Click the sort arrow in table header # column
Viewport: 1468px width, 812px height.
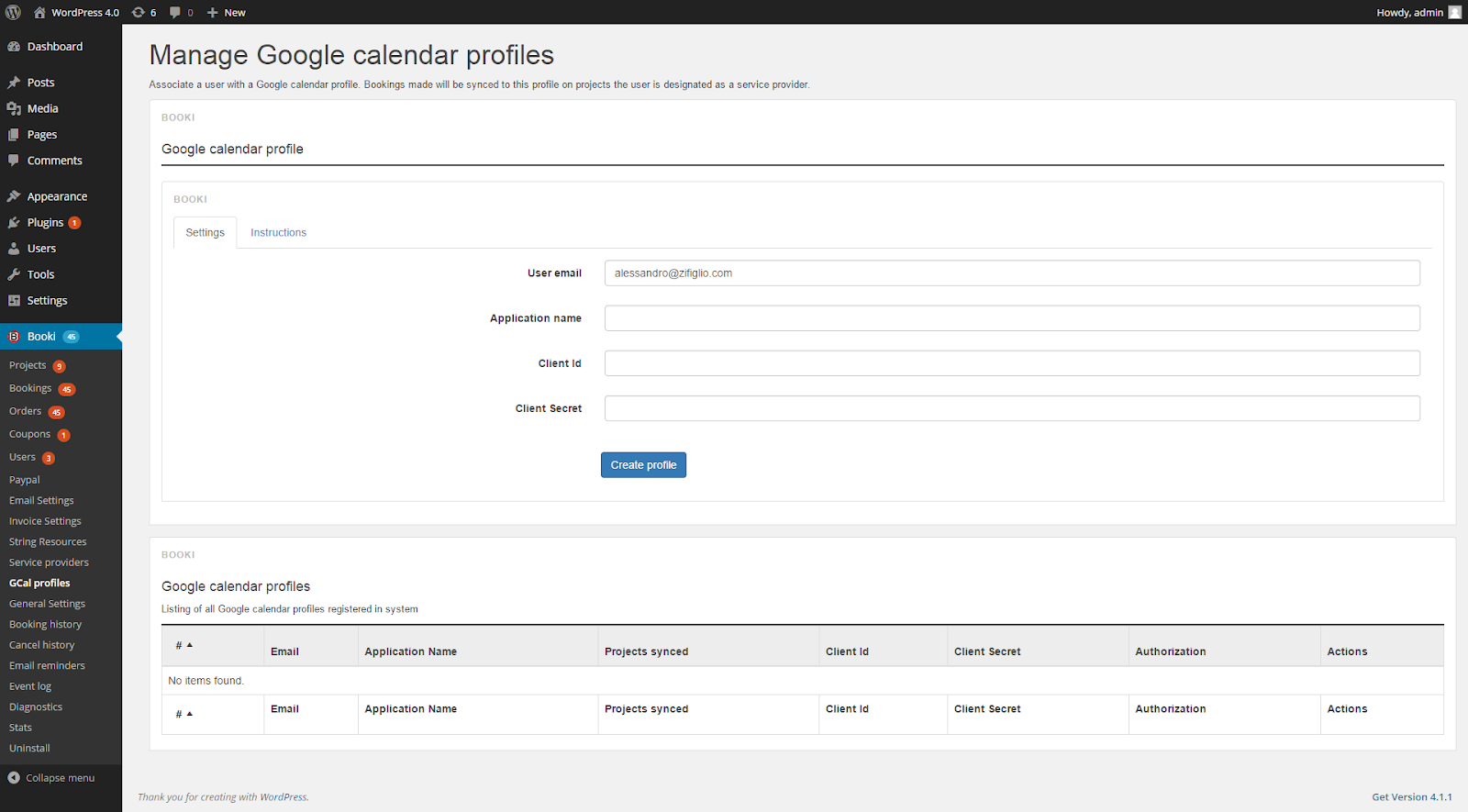point(190,645)
